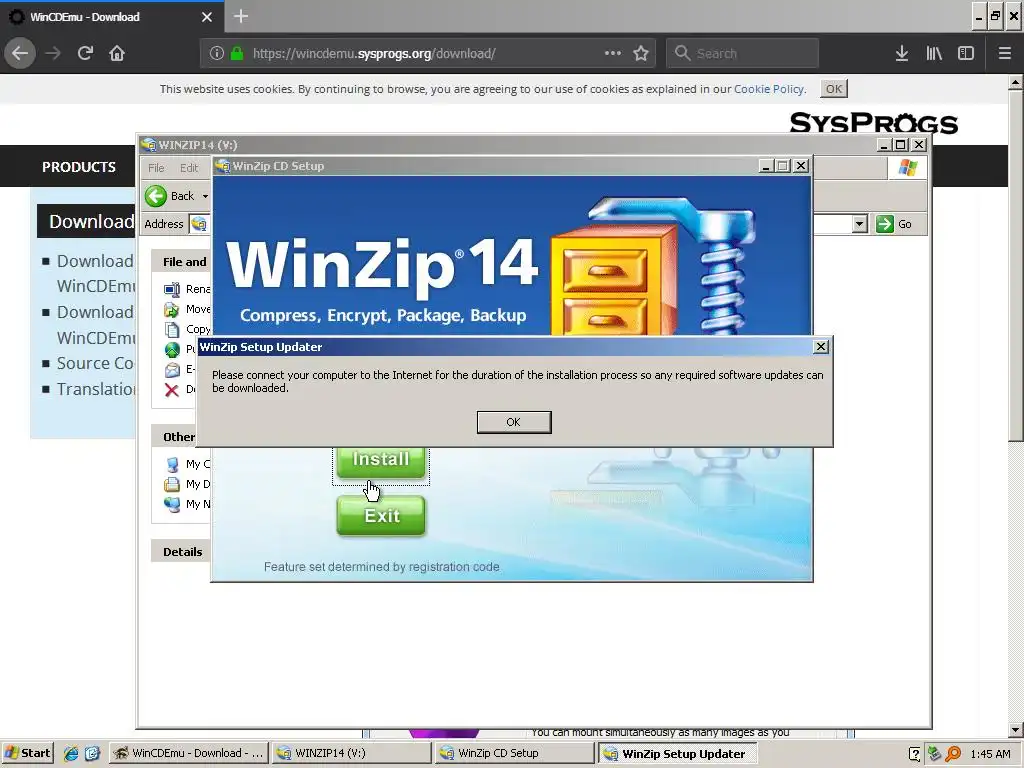This screenshot has height=768, width=1024.
Task: Close the WinZip Setup Updater dialog
Action: (x=821, y=347)
